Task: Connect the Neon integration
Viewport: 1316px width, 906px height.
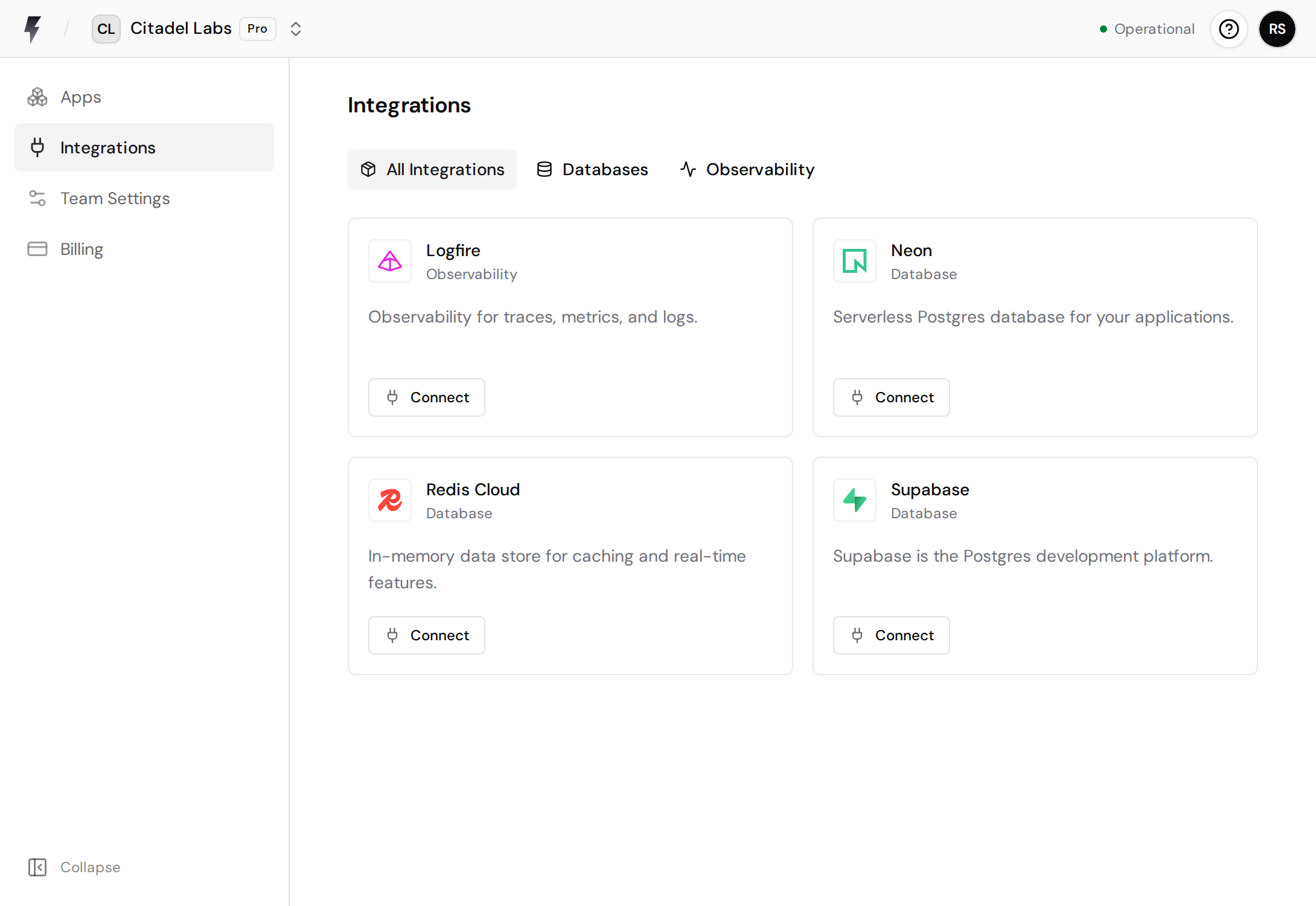Action: (x=892, y=397)
